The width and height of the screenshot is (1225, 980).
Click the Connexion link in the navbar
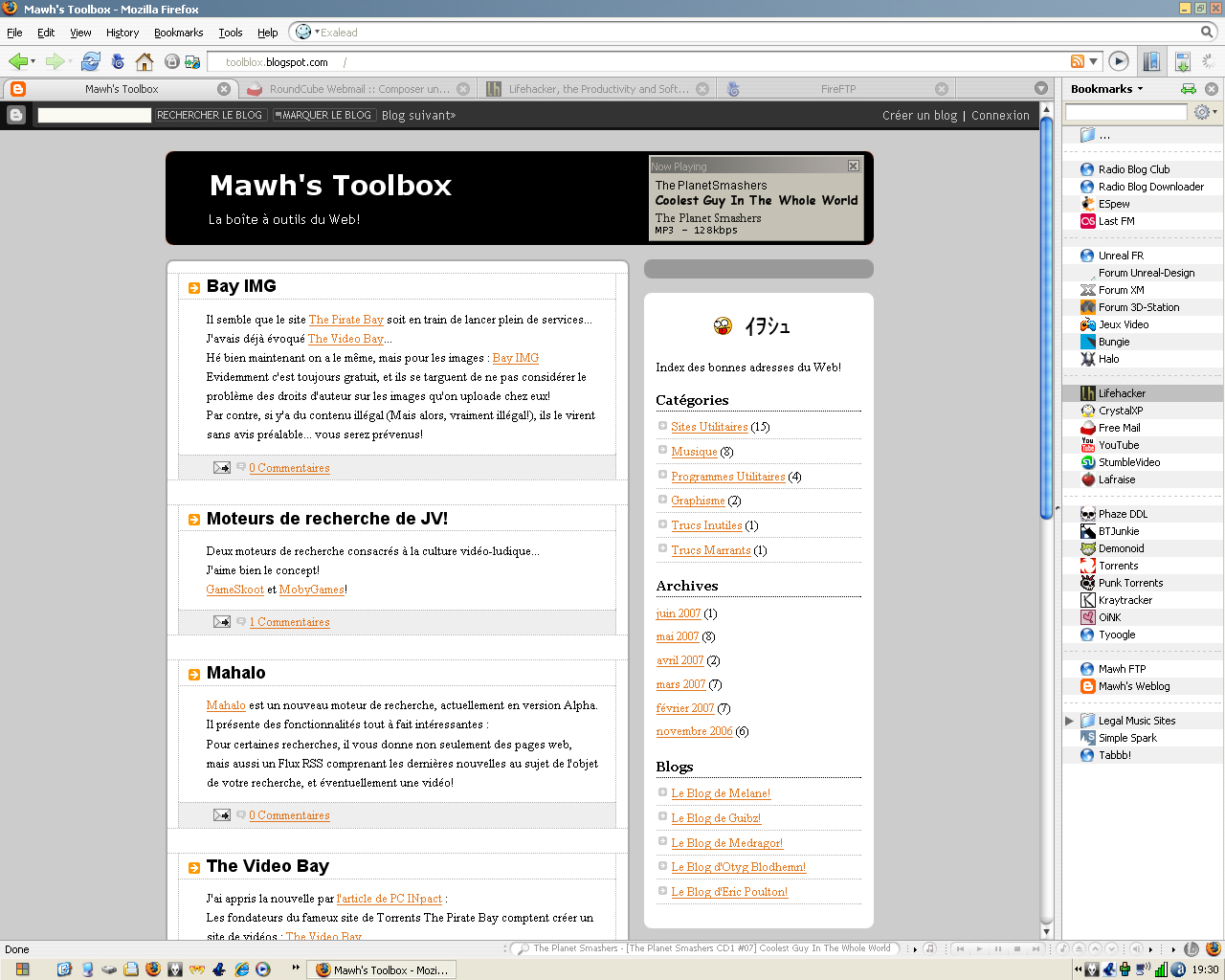point(1000,115)
